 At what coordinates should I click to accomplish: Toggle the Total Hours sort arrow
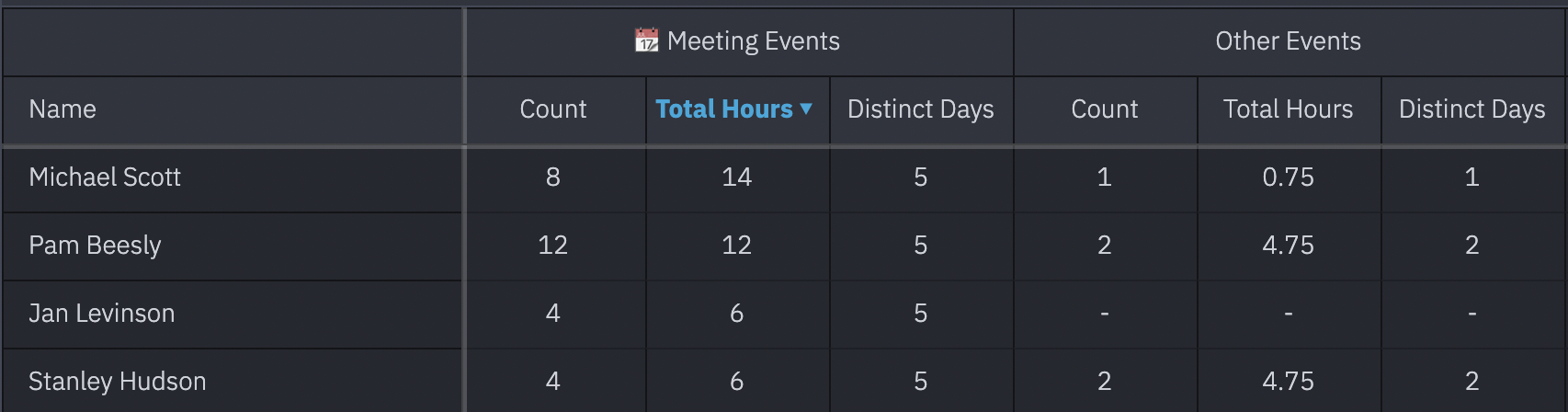[806, 109]
